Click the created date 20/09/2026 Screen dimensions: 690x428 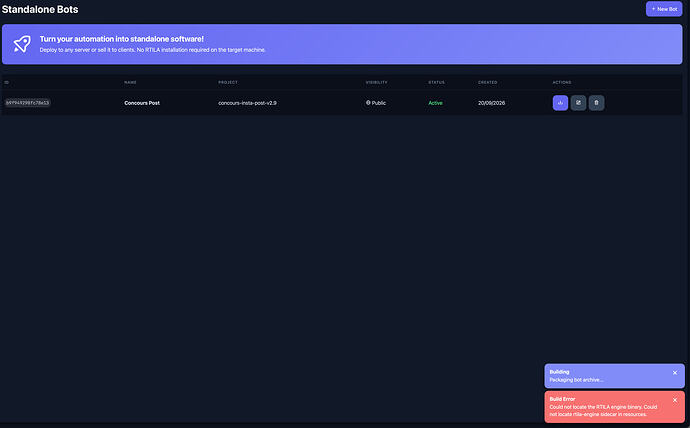click(492, 103)
